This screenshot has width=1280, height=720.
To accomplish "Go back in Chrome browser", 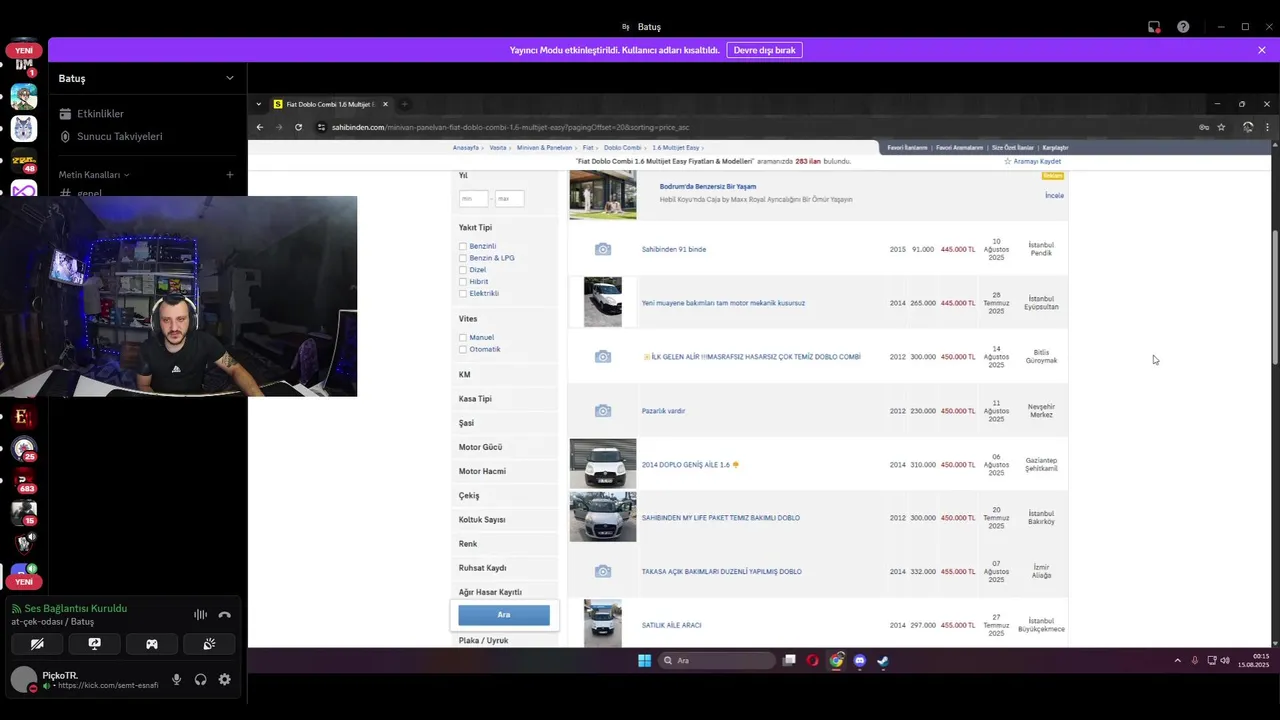I will [x=260, y=127].
